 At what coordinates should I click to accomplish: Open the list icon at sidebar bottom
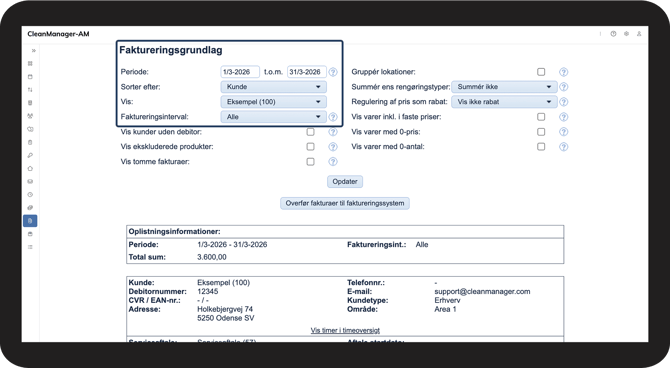coord(30,247)
